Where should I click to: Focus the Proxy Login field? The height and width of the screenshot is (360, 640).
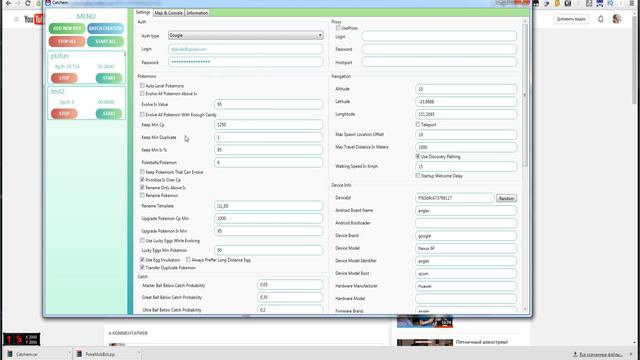pos(439,36)
